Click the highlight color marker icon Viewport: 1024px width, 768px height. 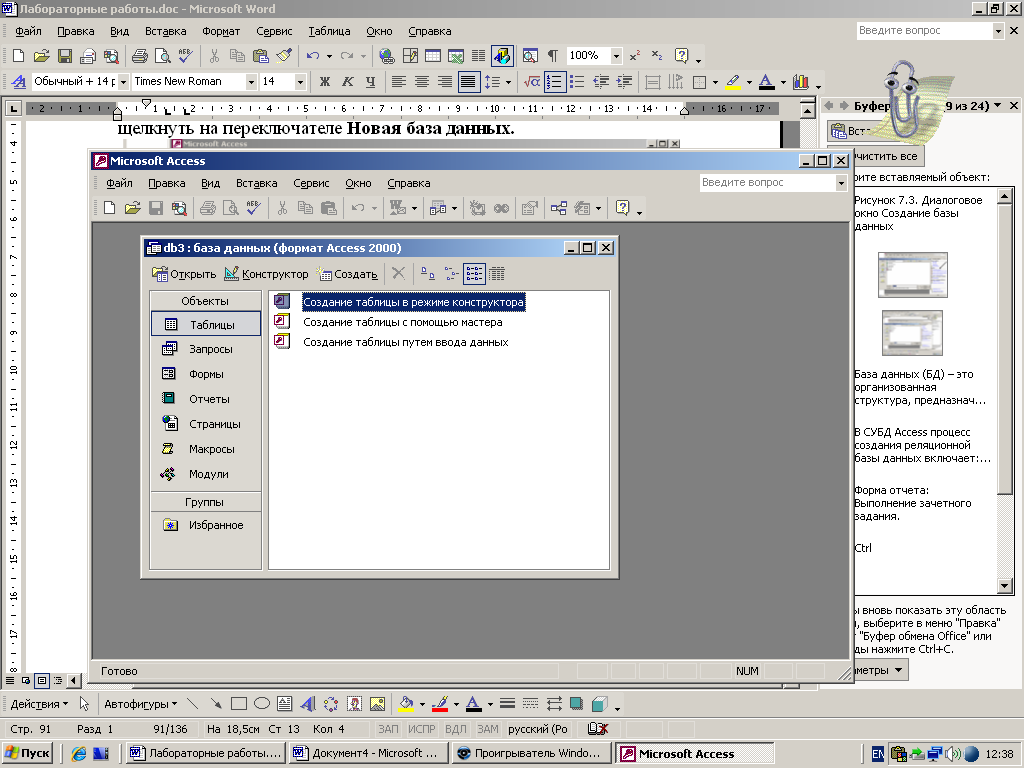pyautogui.click(x=734, y=82)
